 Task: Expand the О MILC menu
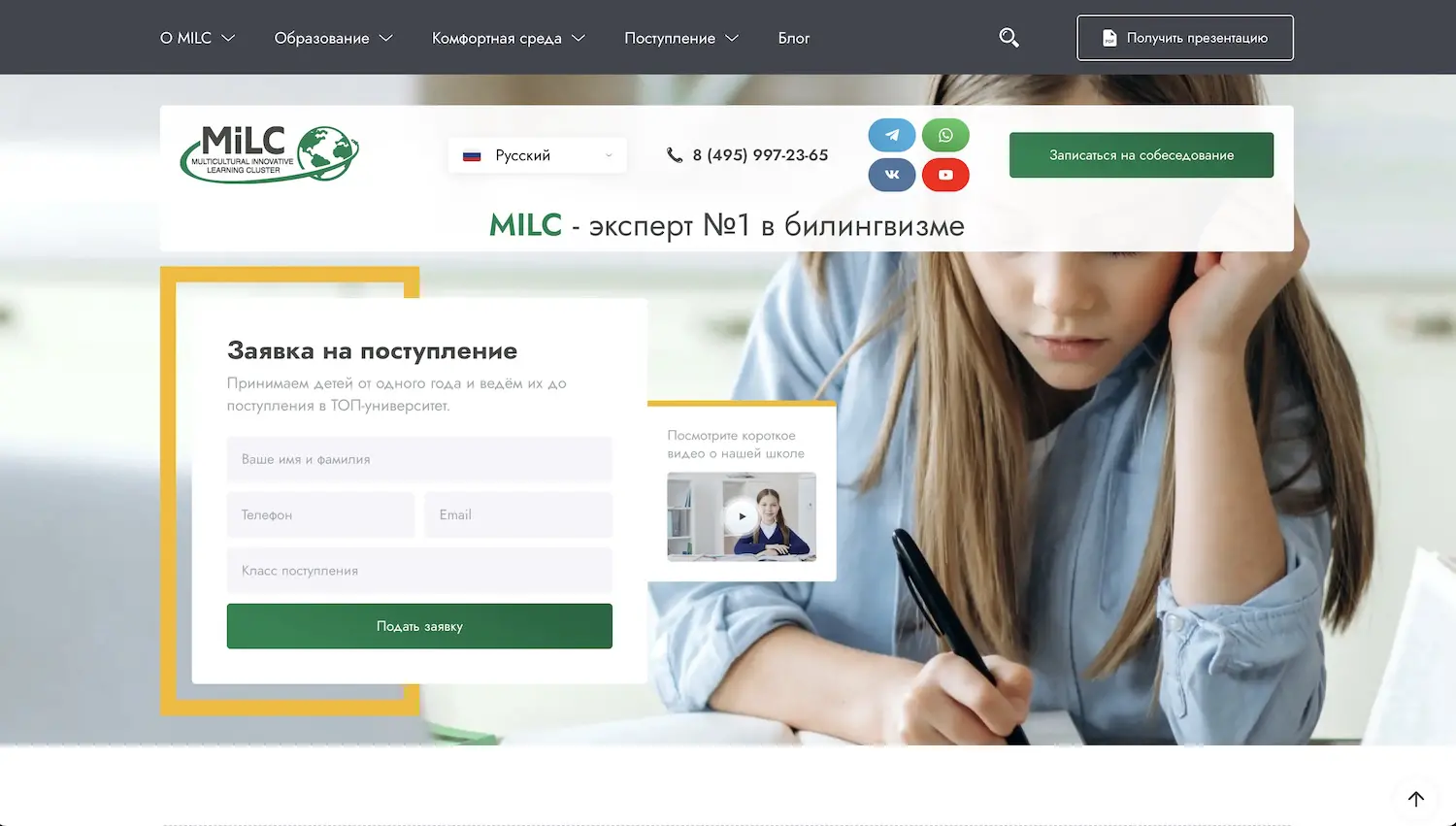coord(197,38)
